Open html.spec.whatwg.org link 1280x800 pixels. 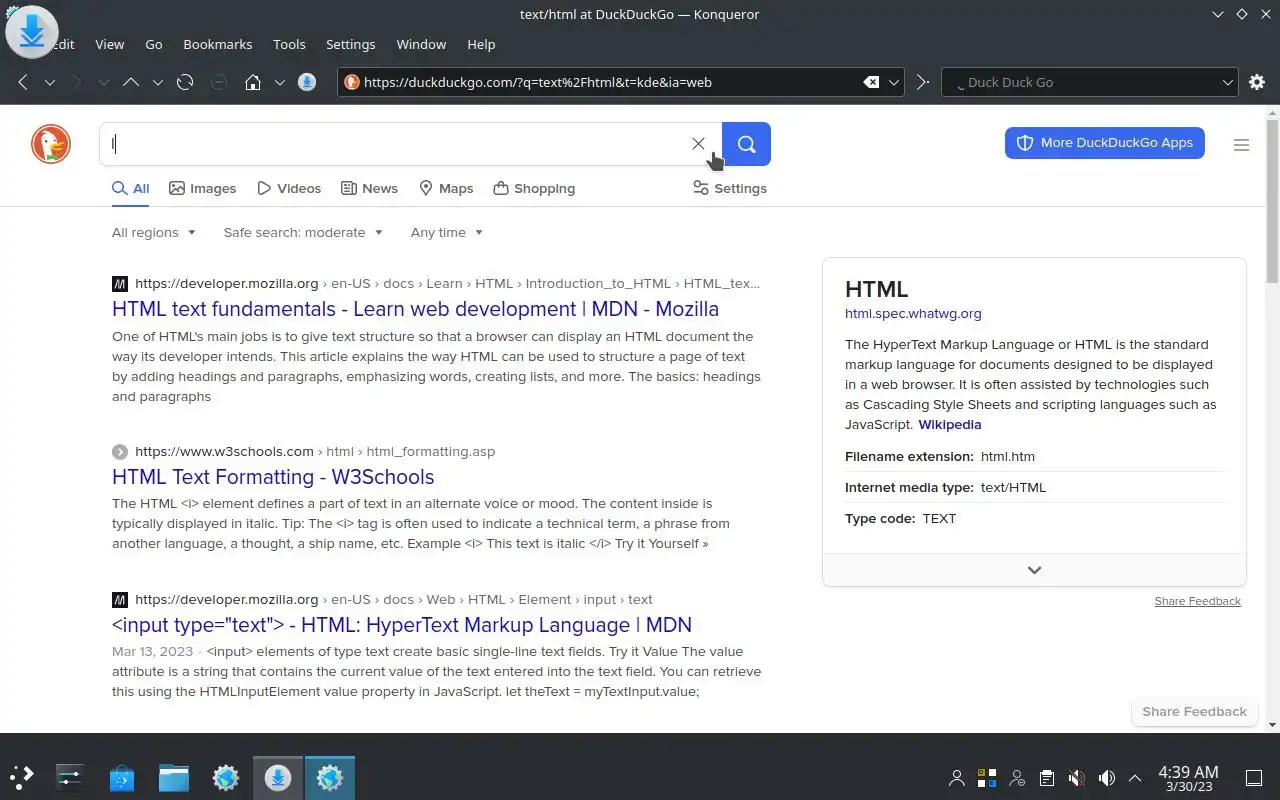(913, 313)
